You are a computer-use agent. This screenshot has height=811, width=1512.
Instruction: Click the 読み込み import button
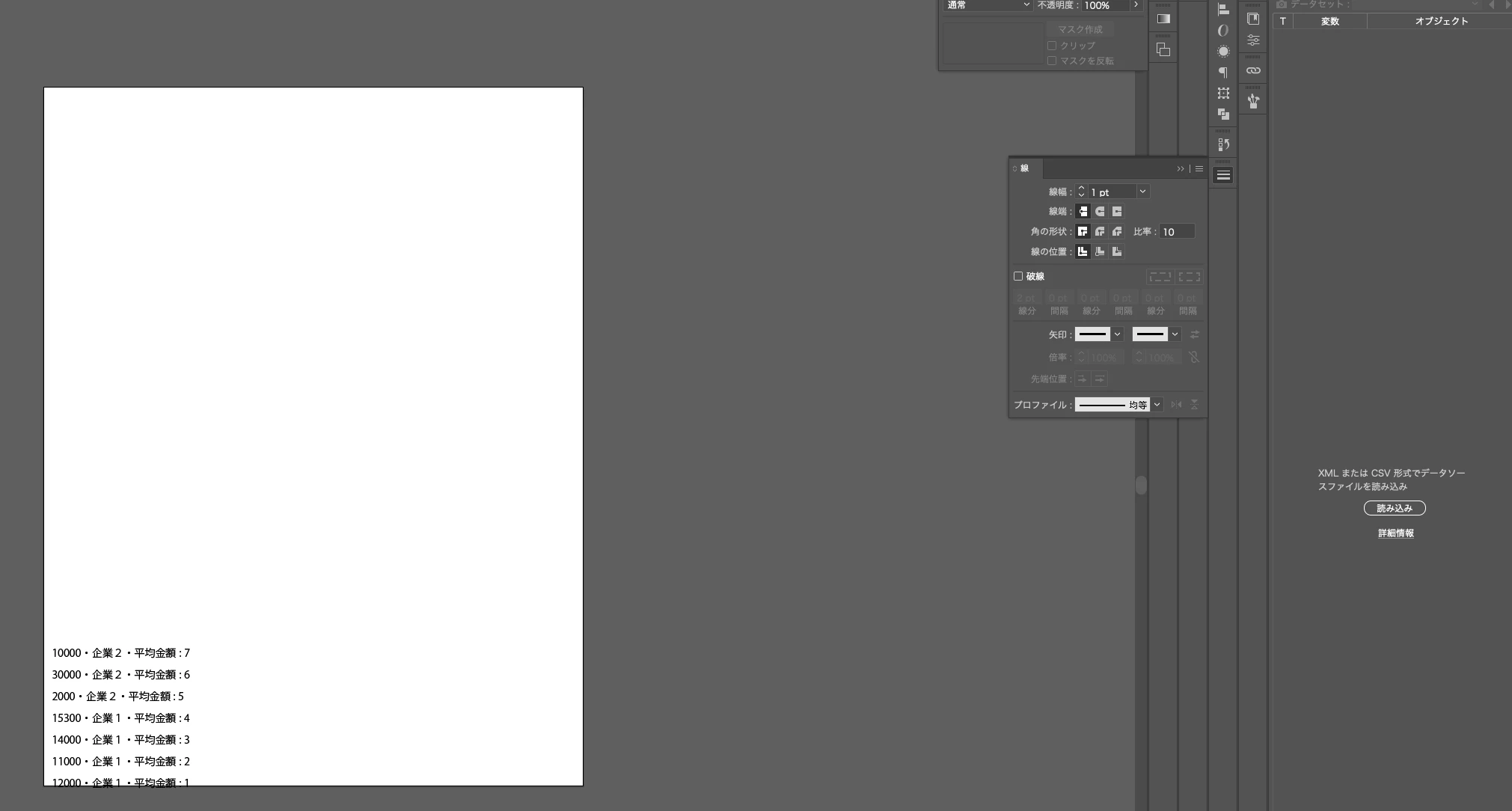click(x=1395, y=508)
